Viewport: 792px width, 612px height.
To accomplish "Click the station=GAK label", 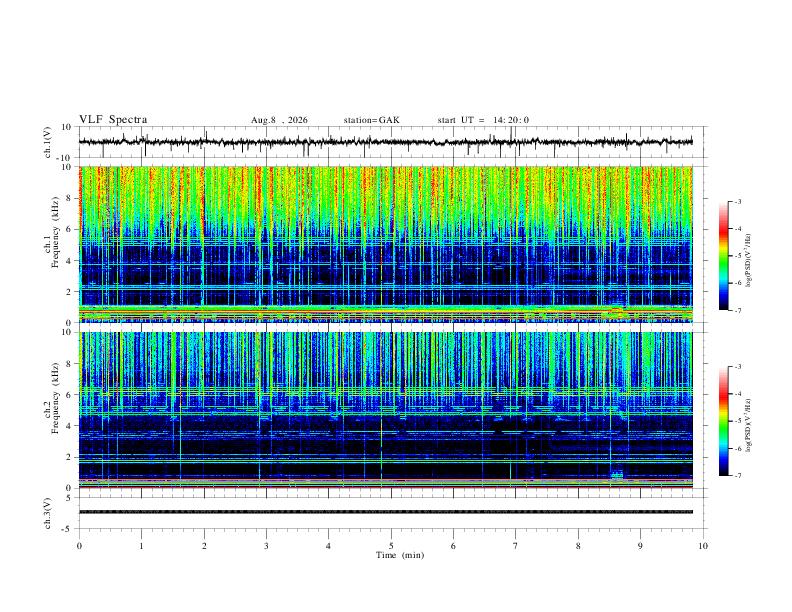I will [x=372, y=120].
